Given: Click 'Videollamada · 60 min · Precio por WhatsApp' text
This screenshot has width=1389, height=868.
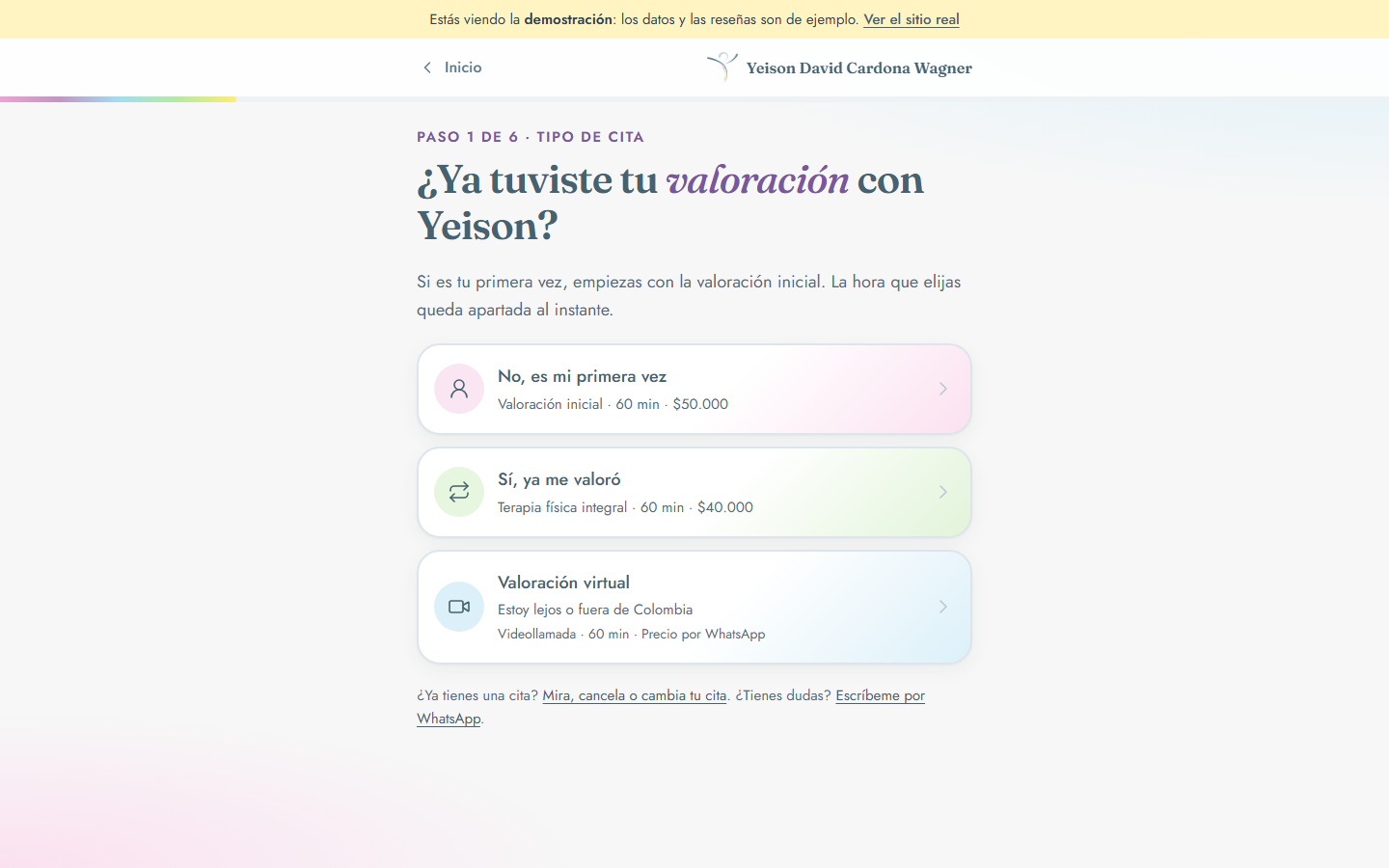Looking at the screenshot, I should tap(631, 634).
